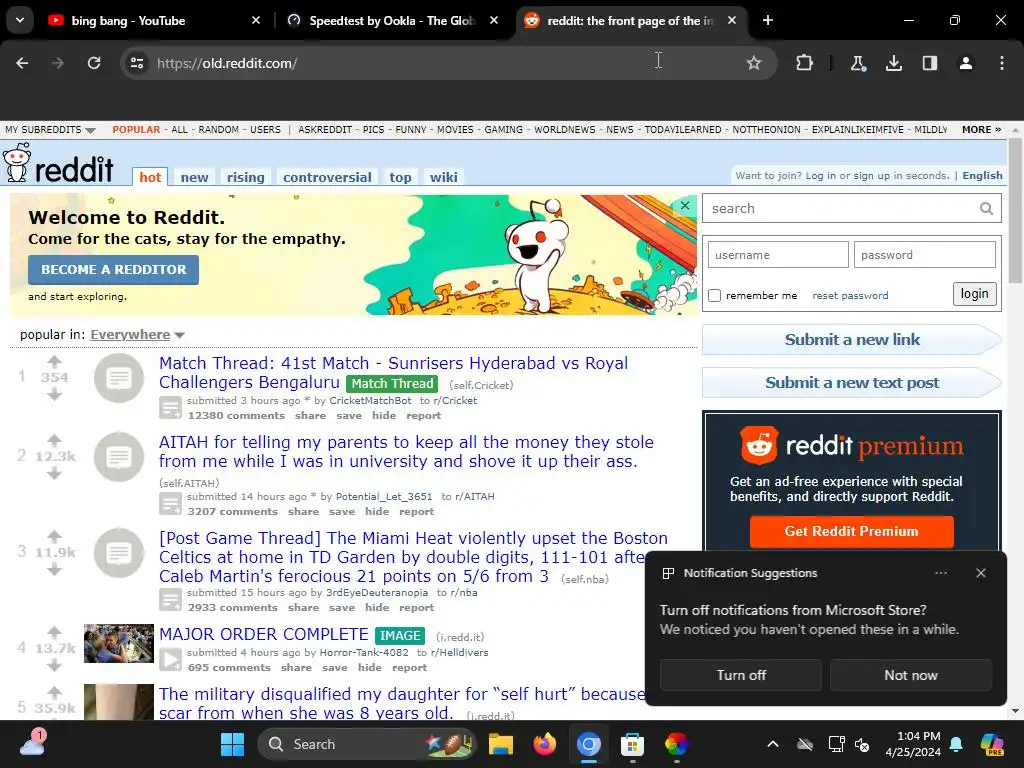Open site information icon in address bar
The width and height of the screenshot is (1024, 768).
coord(137,63)
